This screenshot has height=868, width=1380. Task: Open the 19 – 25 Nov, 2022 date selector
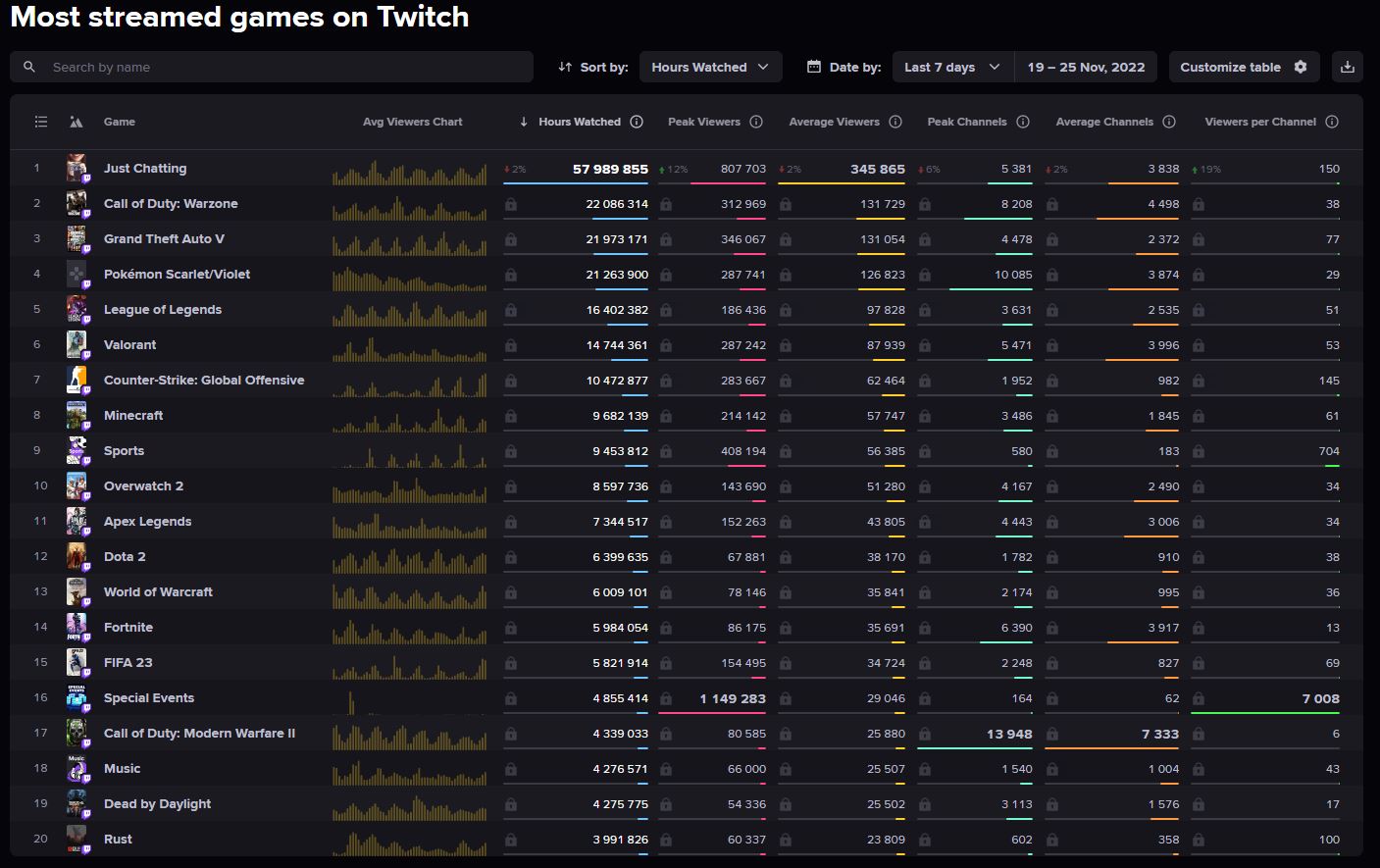point(1086,67)
